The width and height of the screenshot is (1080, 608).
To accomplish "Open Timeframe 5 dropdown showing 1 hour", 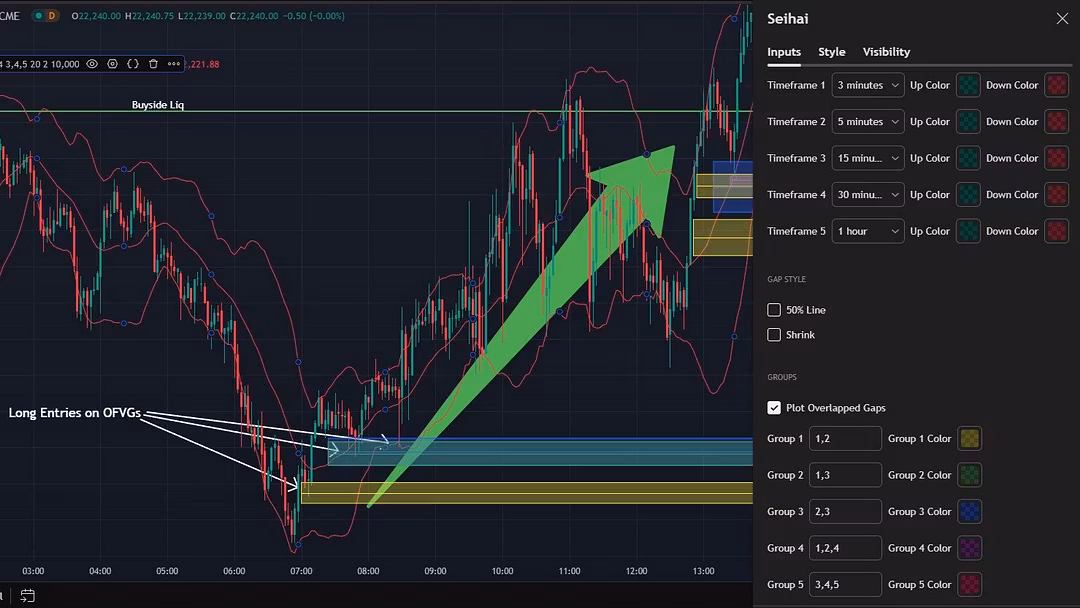I will tap(867, 231).
